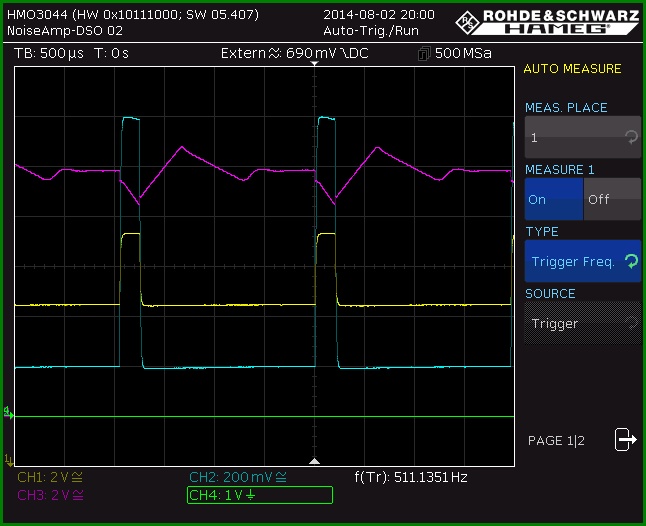Image resolution: width=646 pixels, height=526 pixels.
Task: Click the bottom white trigger position triangle
Action: click(x=314, y=461)
